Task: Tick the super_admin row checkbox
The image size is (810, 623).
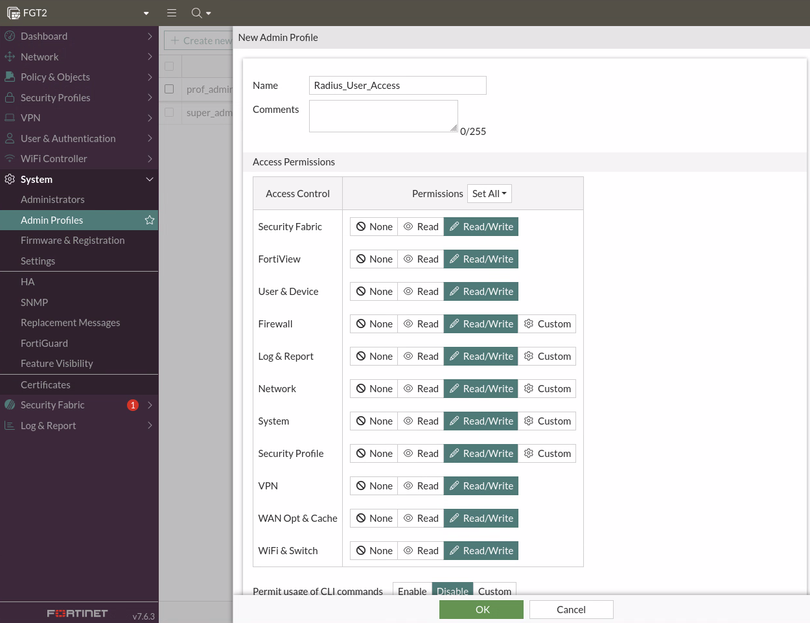Action: point(169,112)
